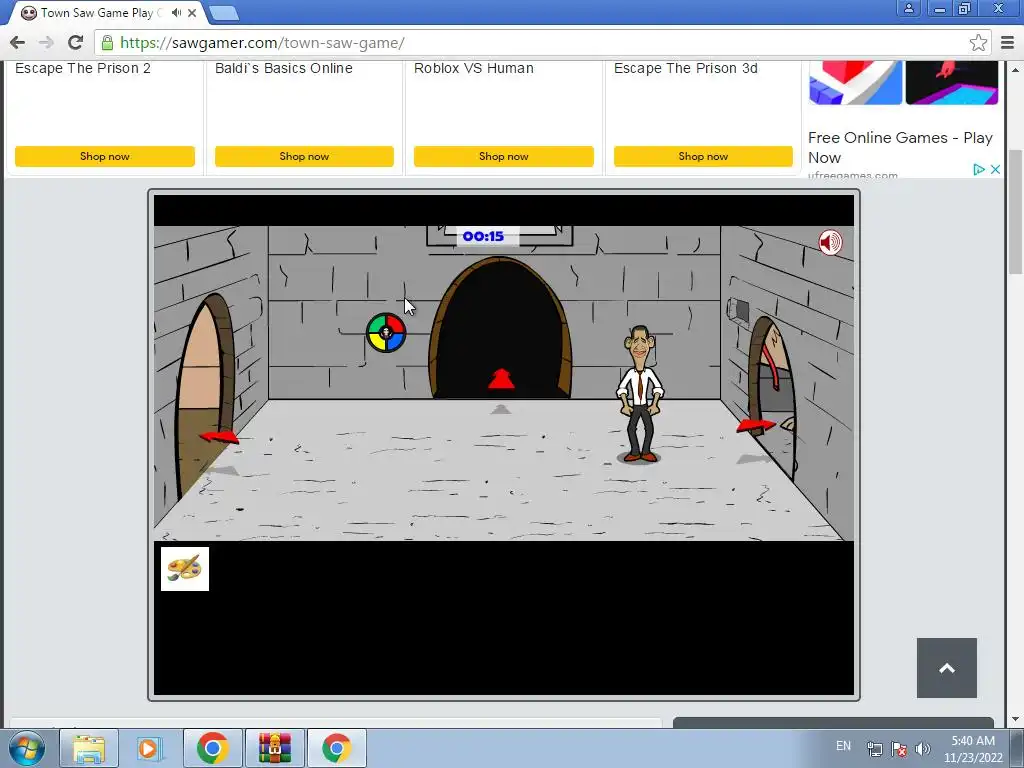Open WinRAR taskbar icon
Image resolution: width=1024 pixels, height=768 pixels.
274,748
